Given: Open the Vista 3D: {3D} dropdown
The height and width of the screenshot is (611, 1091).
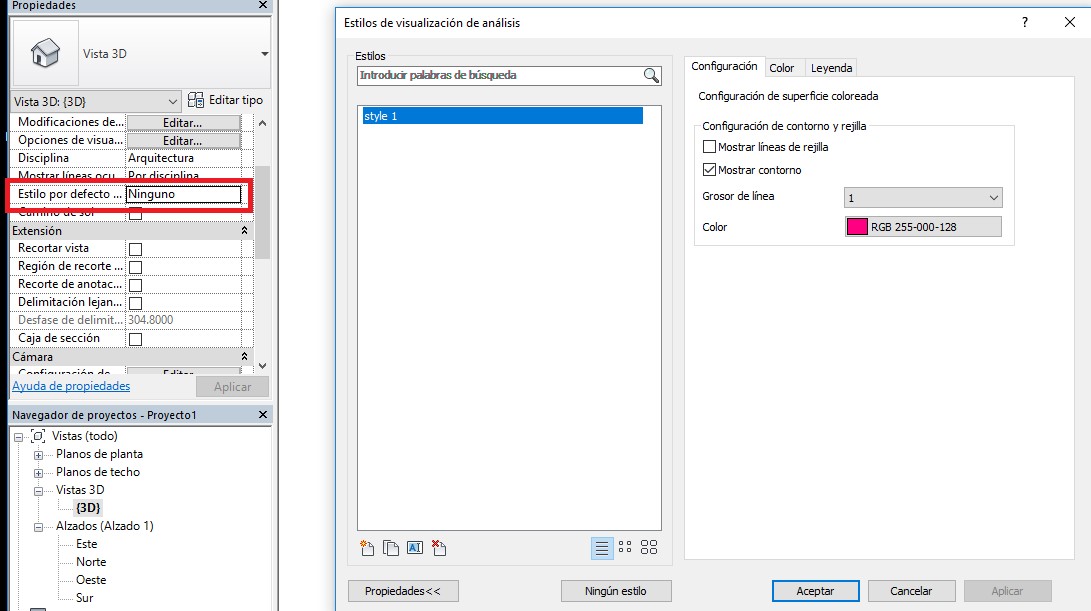Looking at the screenshot, I should [96, 101].
